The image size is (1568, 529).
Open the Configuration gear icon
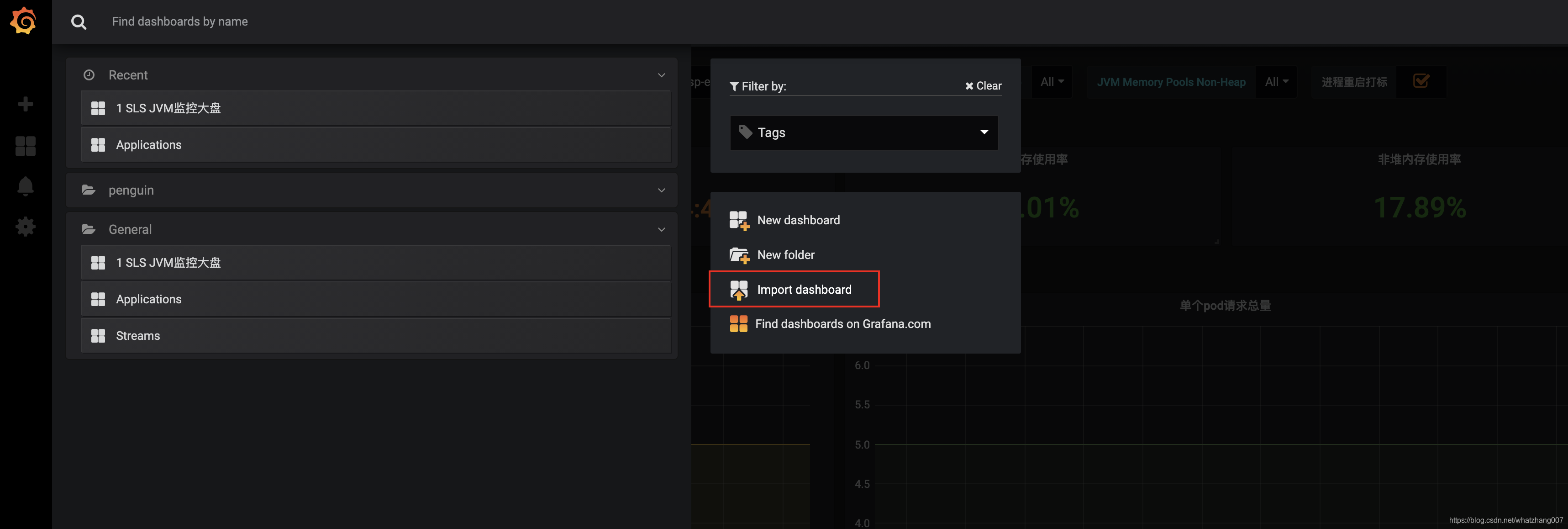25,227
